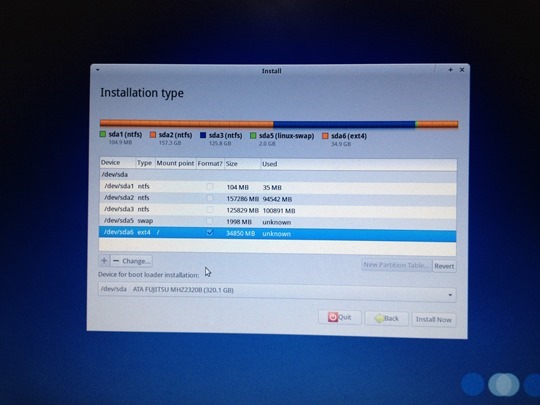The image size is (540, 405).
Task: Click green sda5 (linux-swap) legend swatch
Action: (253, 135)
